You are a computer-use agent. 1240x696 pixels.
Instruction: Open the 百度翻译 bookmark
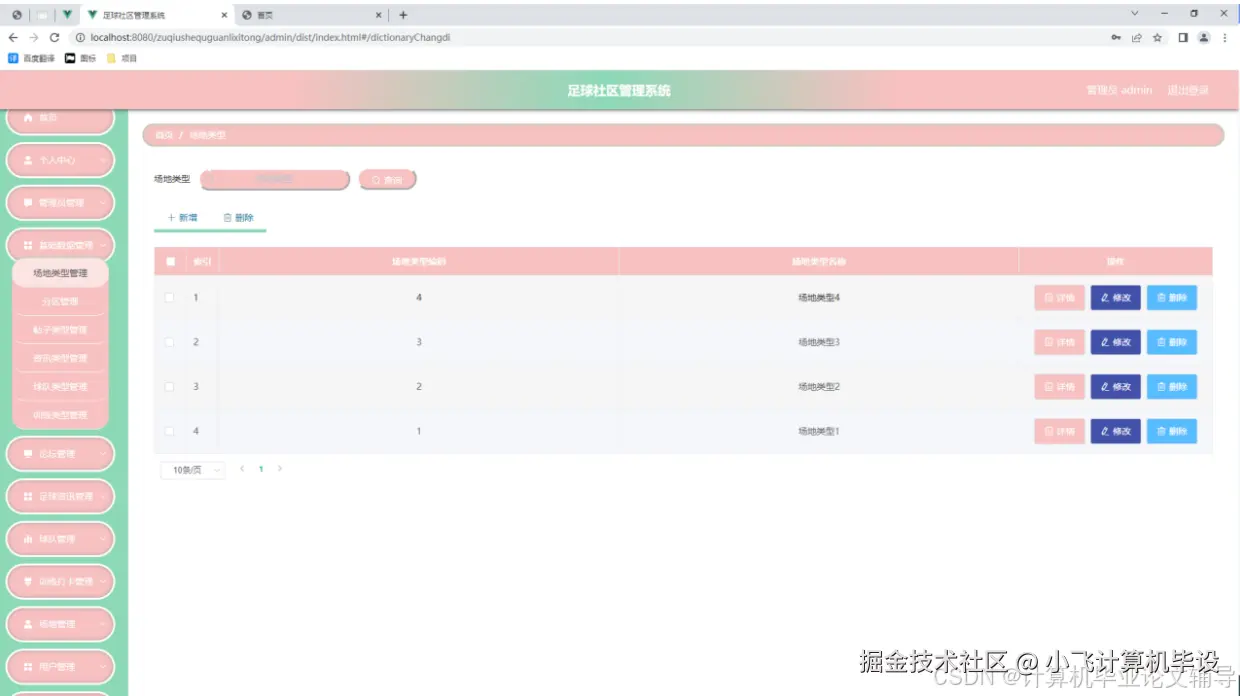click(32, 58)
